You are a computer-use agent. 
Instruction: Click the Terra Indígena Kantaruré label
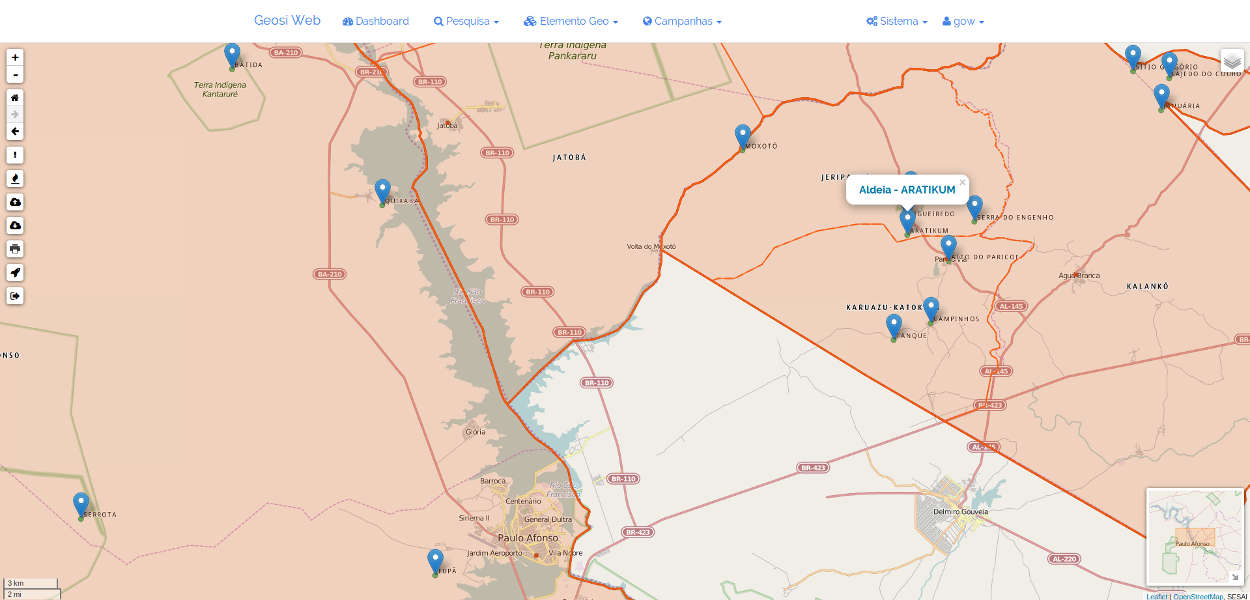point(222,90)
